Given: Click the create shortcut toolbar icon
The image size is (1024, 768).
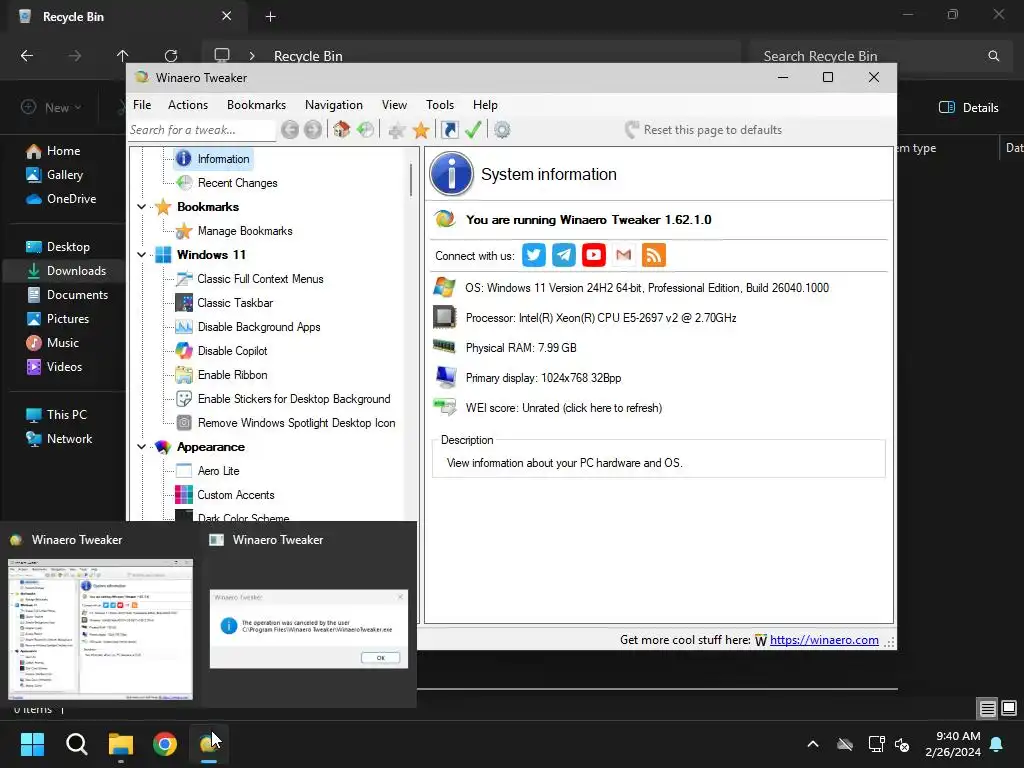Looking at the screenshot, I should coord(450,130).
